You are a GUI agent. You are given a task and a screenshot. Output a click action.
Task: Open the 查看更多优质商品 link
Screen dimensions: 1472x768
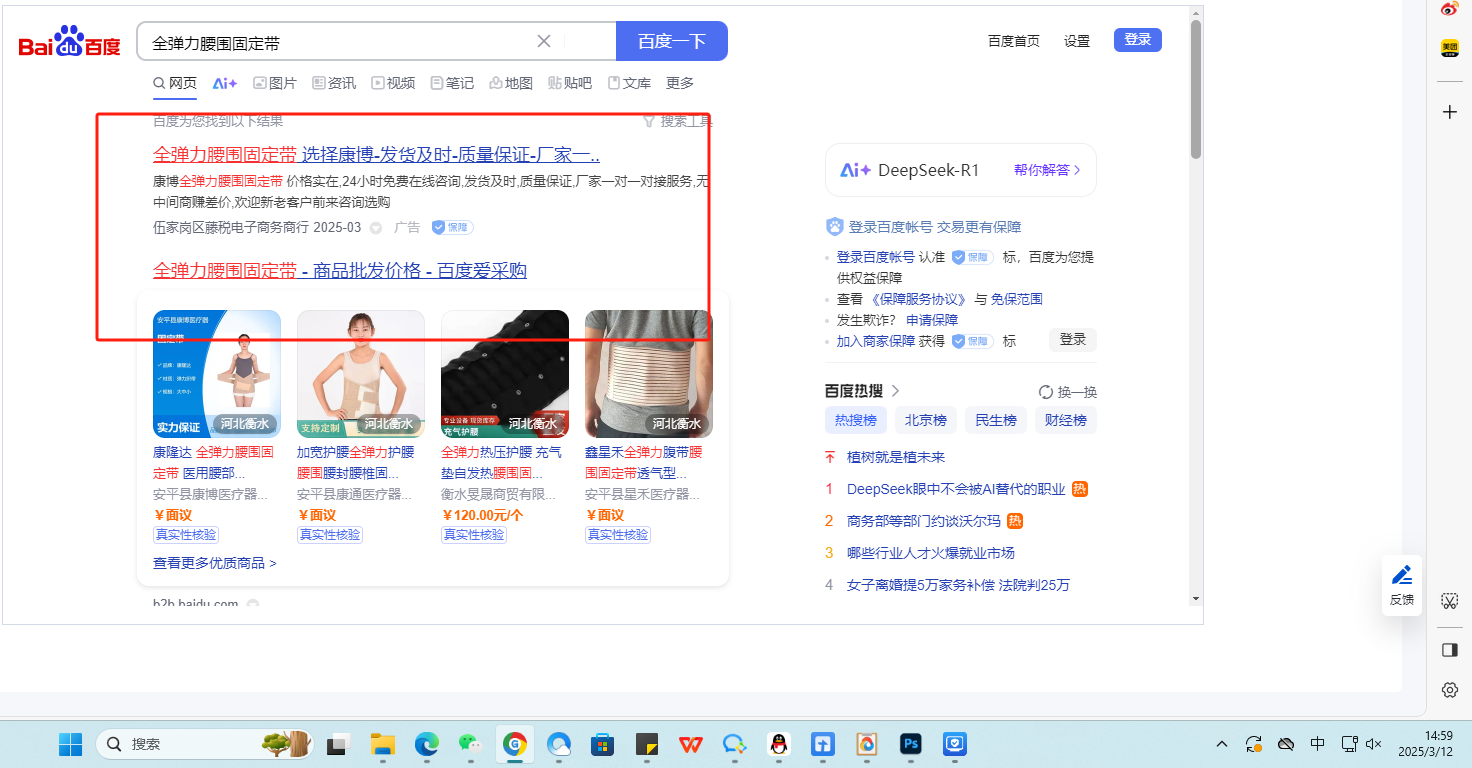(x=214, y=563)
